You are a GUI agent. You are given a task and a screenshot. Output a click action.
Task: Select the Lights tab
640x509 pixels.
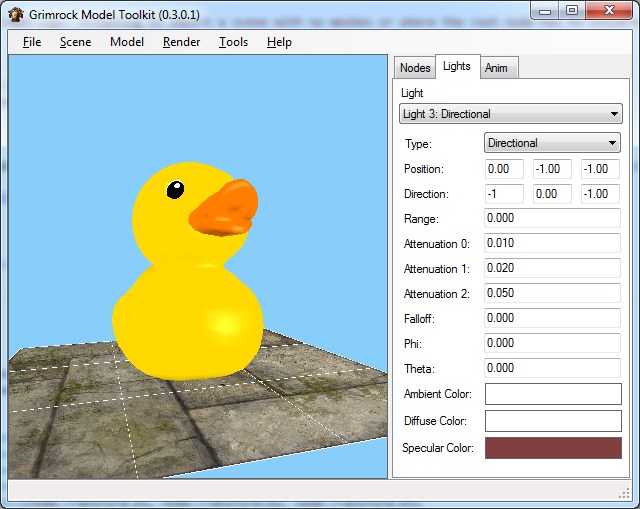(457, 66)
